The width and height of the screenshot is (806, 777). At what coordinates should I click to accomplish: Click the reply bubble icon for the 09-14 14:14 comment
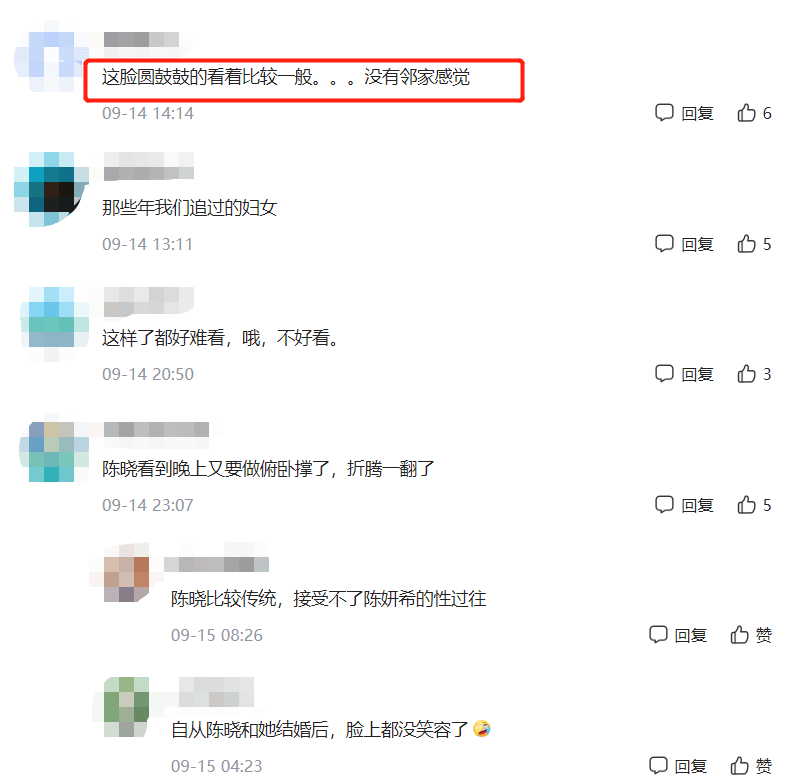[664, 113]
